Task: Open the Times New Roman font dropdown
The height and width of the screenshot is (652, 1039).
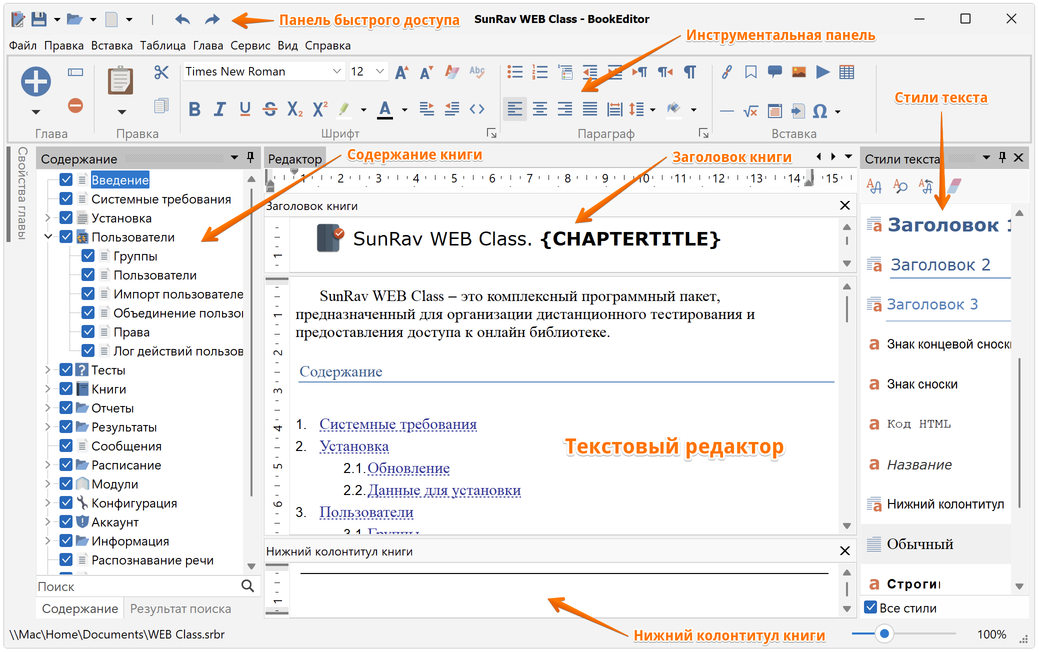Action: tap(337, 72)
